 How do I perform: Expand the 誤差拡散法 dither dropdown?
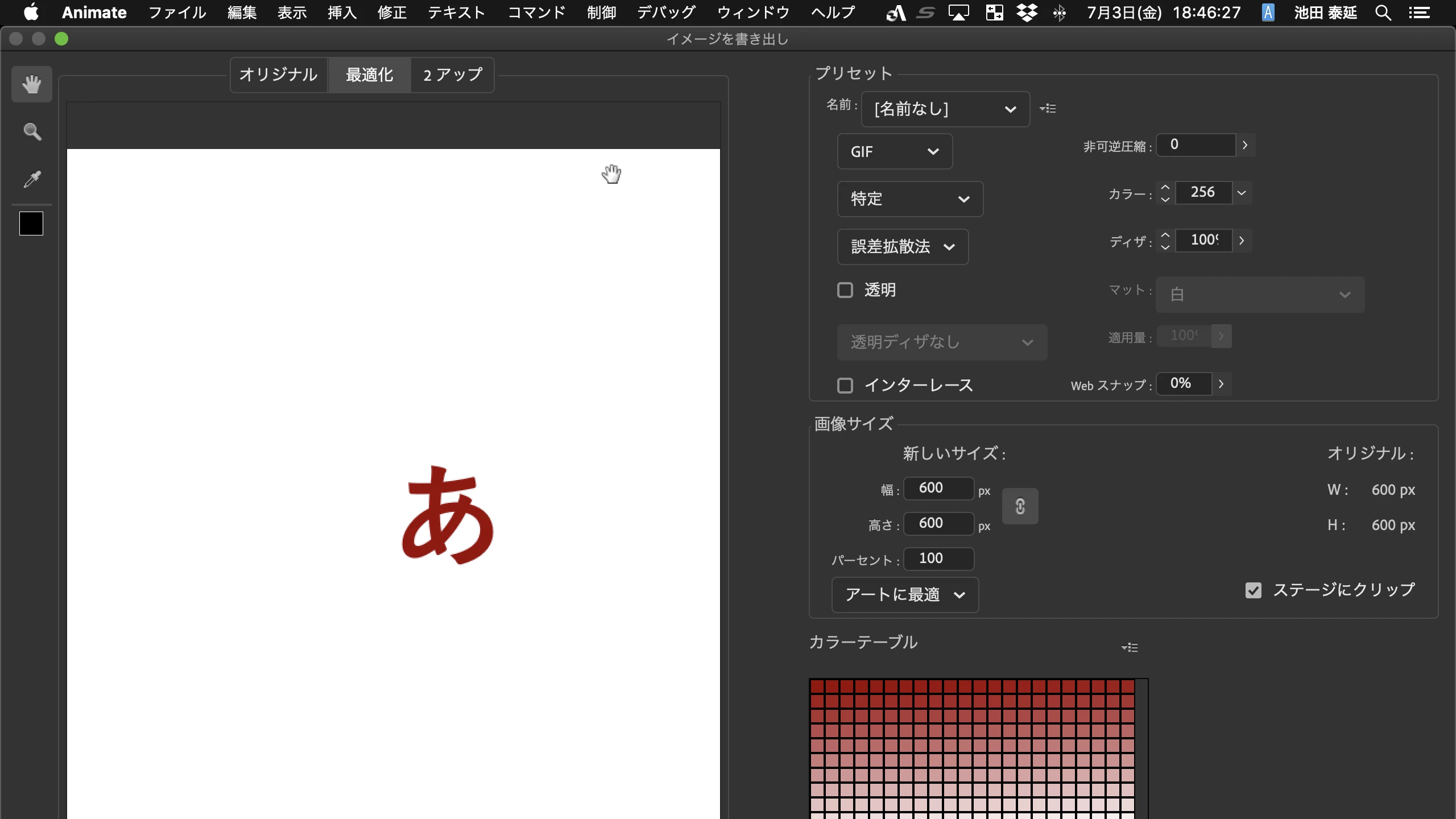click(903, 247)
